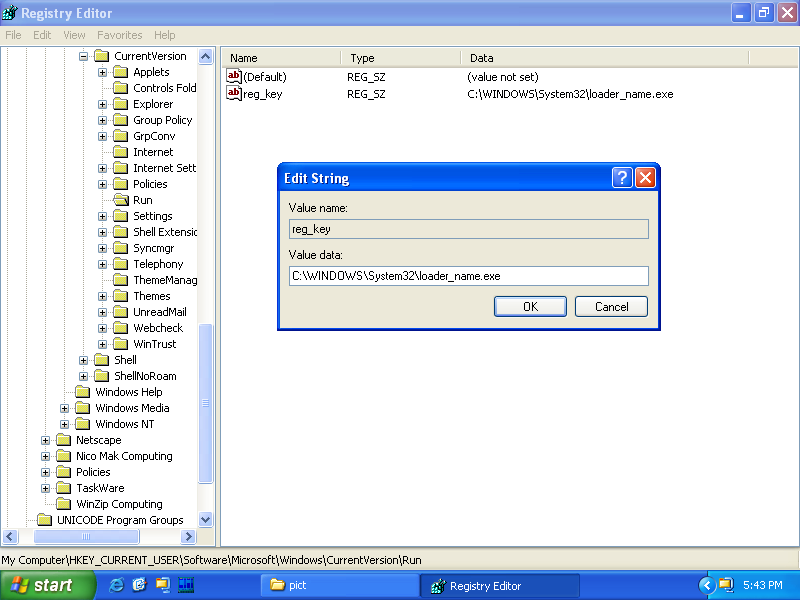Image resolution: width=800 pixels, height=600 pixels.
Task: Click tree scrollbar up arrow
Action: (206, 56)
